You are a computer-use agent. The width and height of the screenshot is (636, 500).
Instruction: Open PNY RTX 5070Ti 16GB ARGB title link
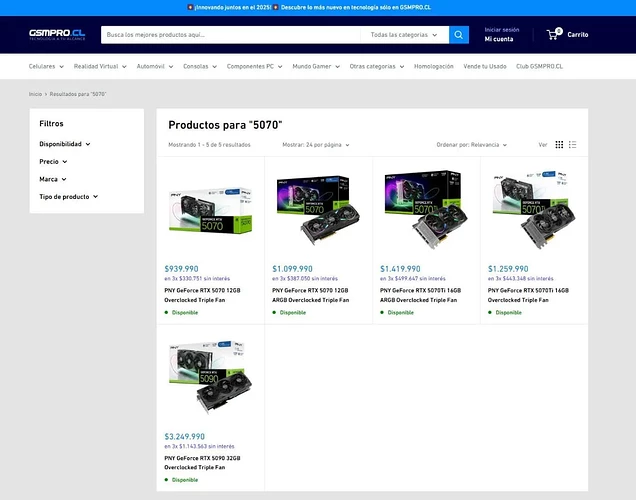[421, 295]
